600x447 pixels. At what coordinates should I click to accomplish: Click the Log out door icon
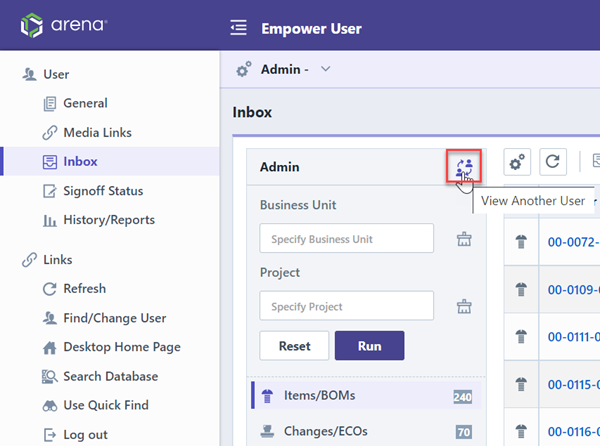coord(50,435)
